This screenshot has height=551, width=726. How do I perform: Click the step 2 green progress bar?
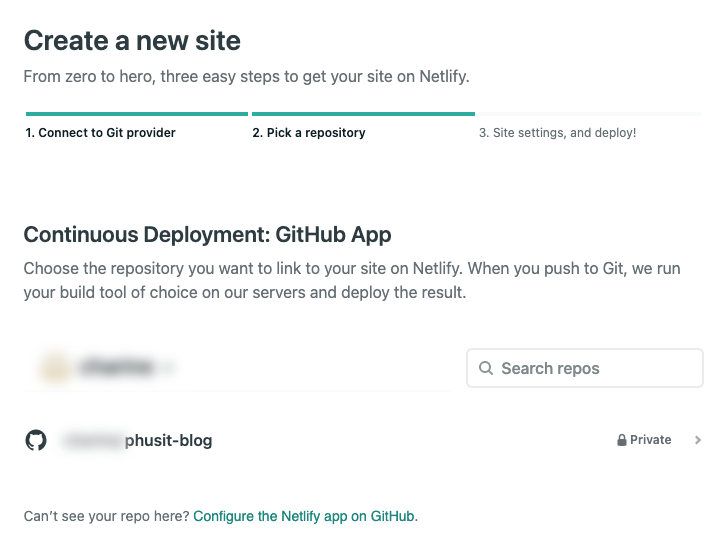click(363, 114)
